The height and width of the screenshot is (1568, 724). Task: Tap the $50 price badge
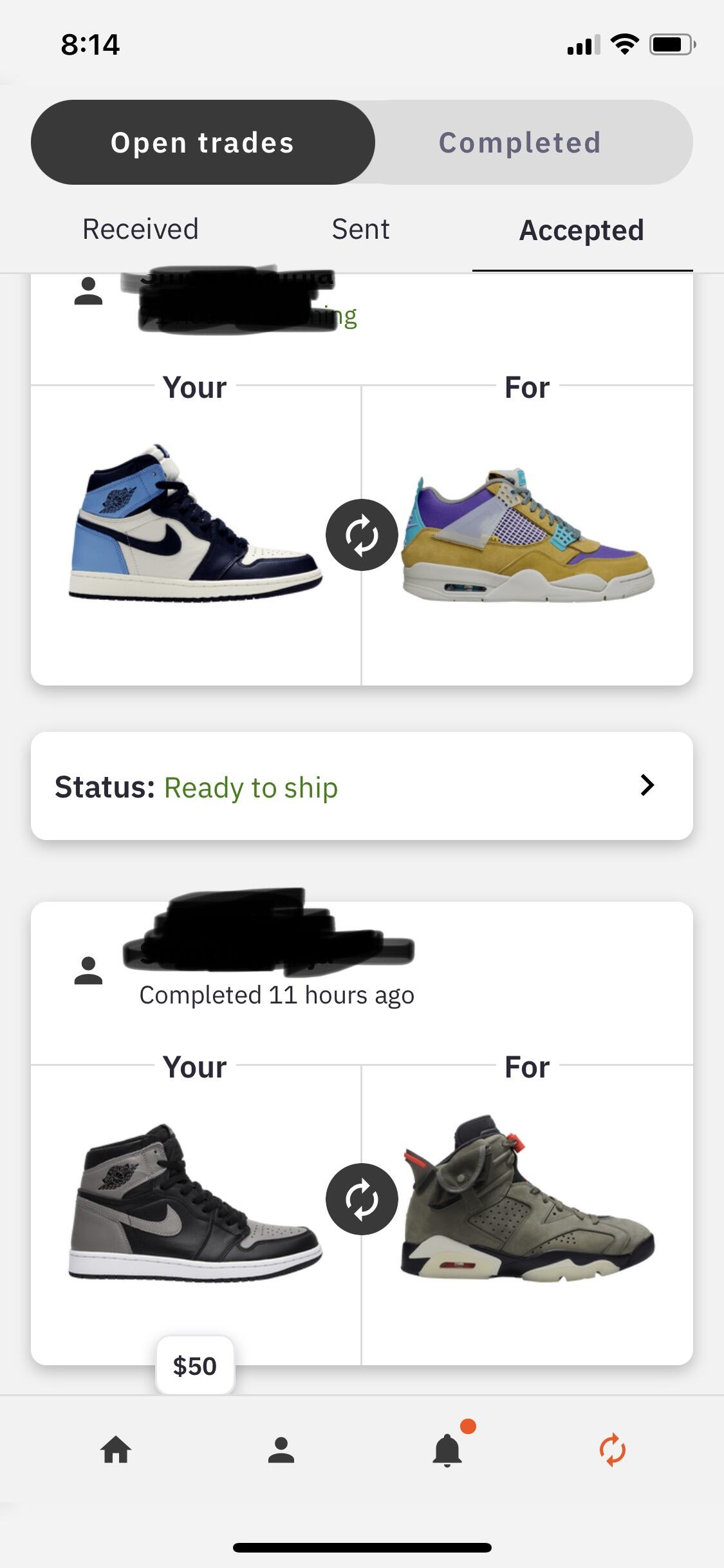coord(195,1366)
